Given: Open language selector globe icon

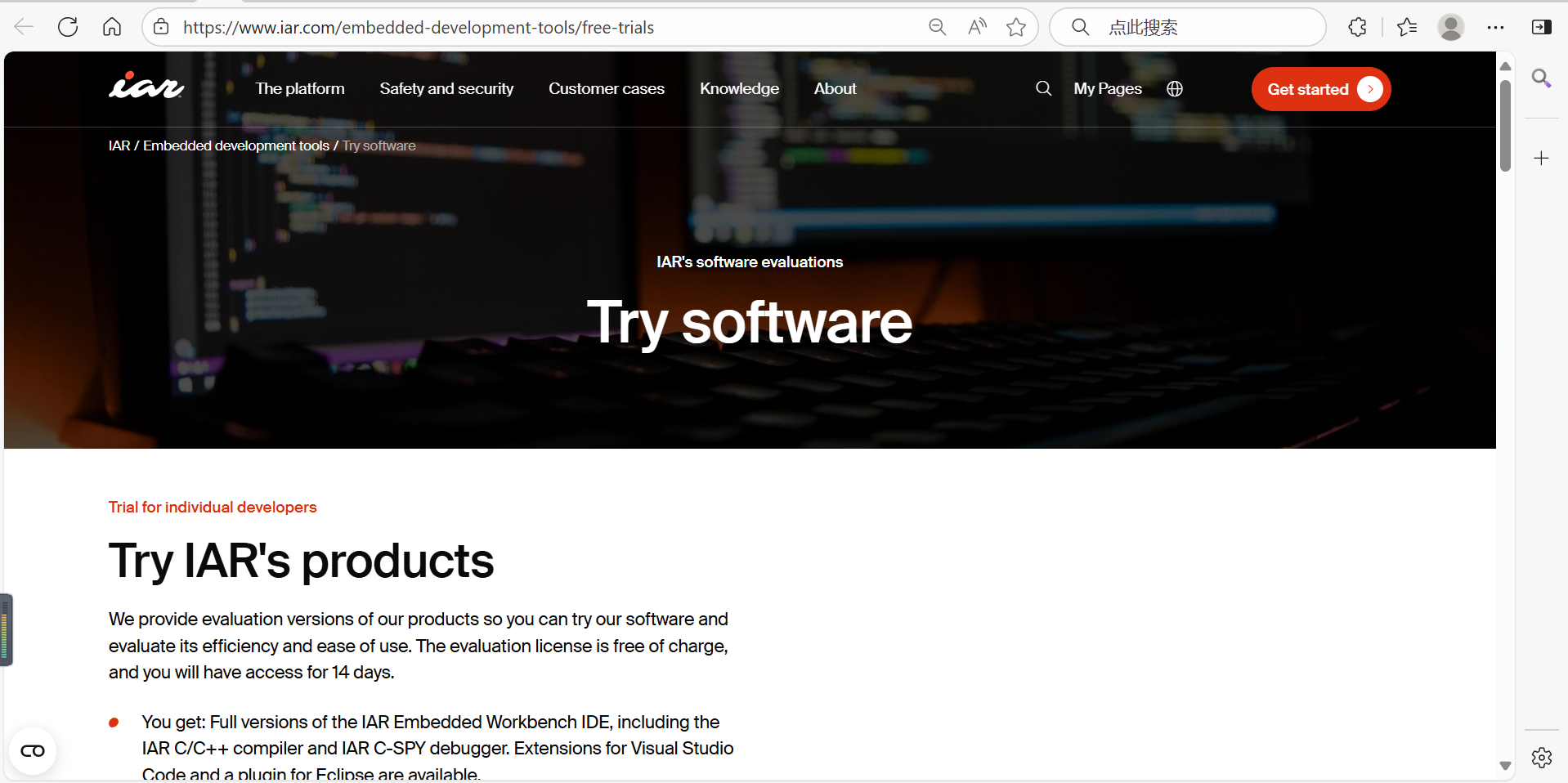Looking at the screenshot, I should click(1175, 88).
